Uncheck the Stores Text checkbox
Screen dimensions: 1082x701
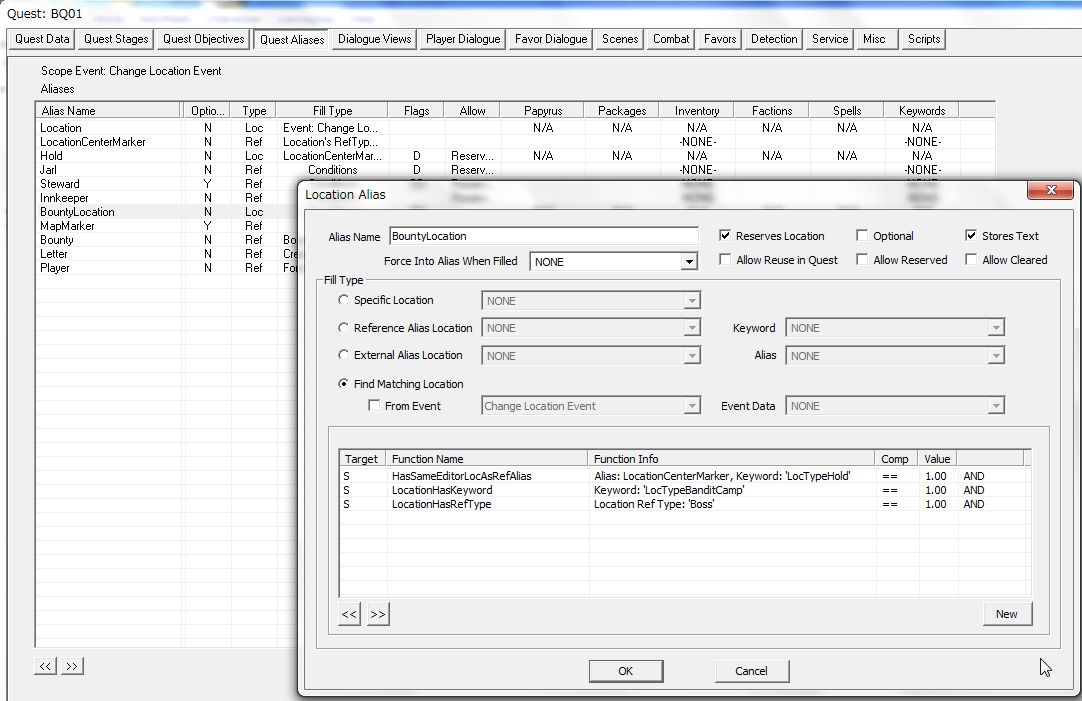(x=971, y=236)
